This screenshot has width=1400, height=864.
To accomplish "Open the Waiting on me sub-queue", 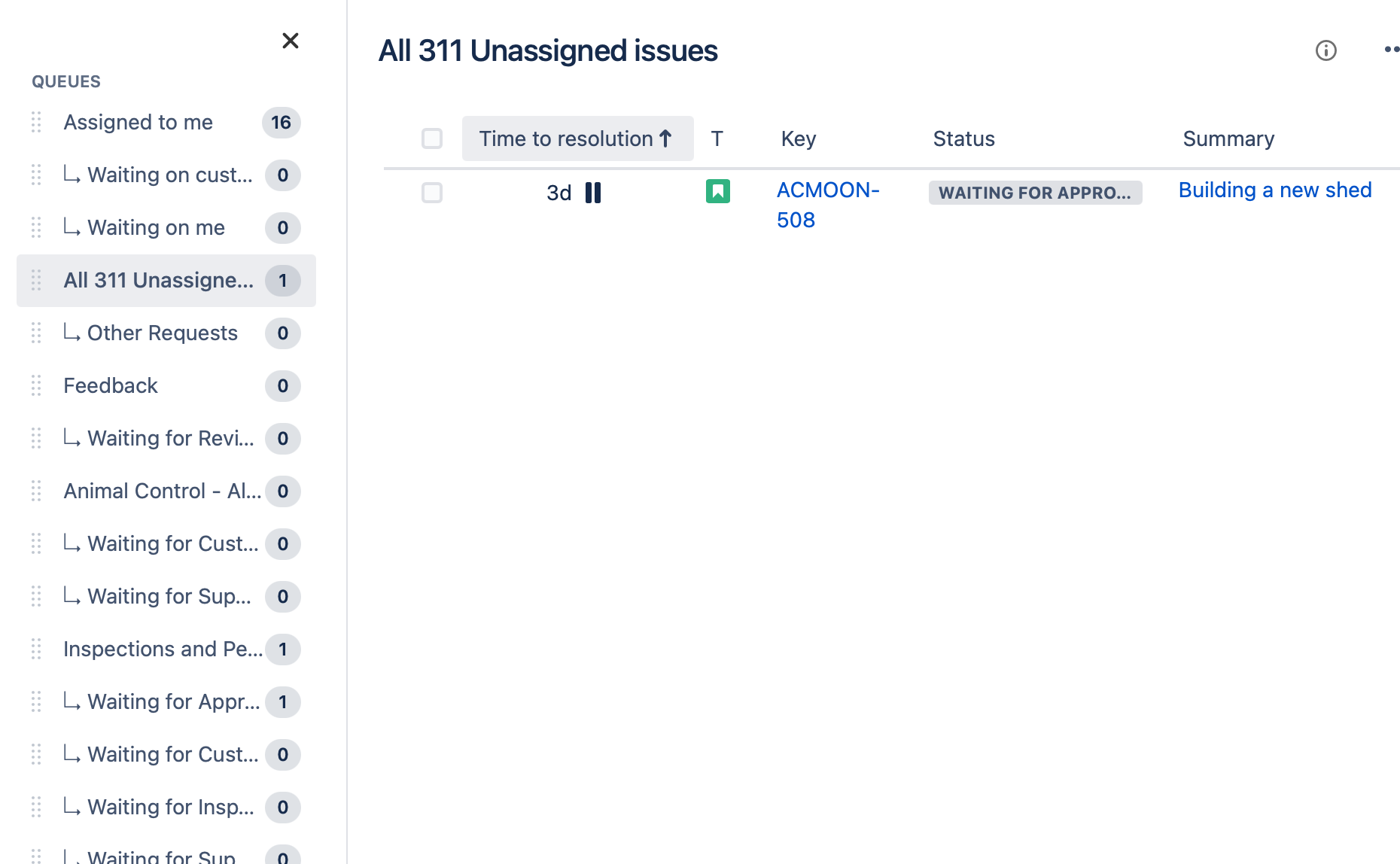I will 156,228.
